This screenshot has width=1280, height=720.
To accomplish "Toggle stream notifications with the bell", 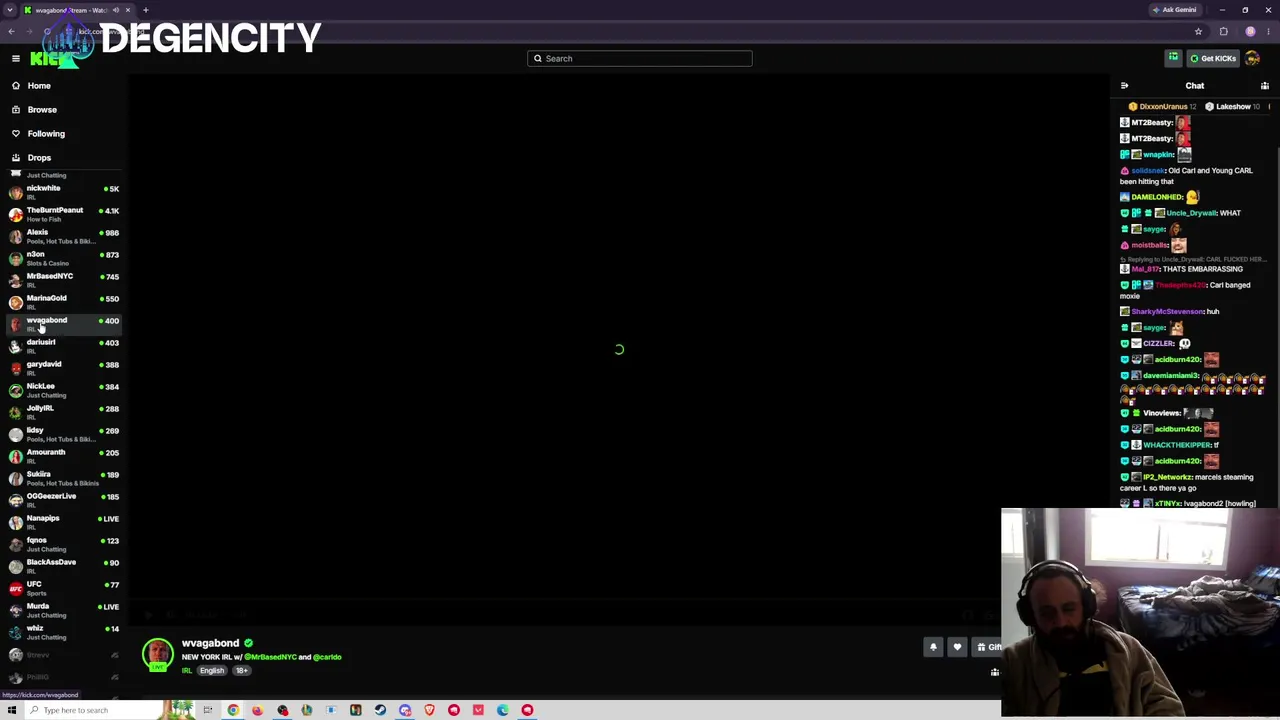I will (933, 647).
